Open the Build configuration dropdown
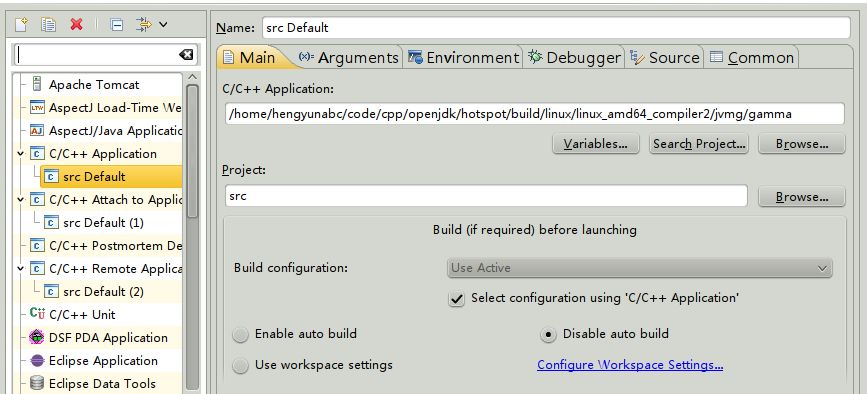Screen dimensions: 867x394 639,268
